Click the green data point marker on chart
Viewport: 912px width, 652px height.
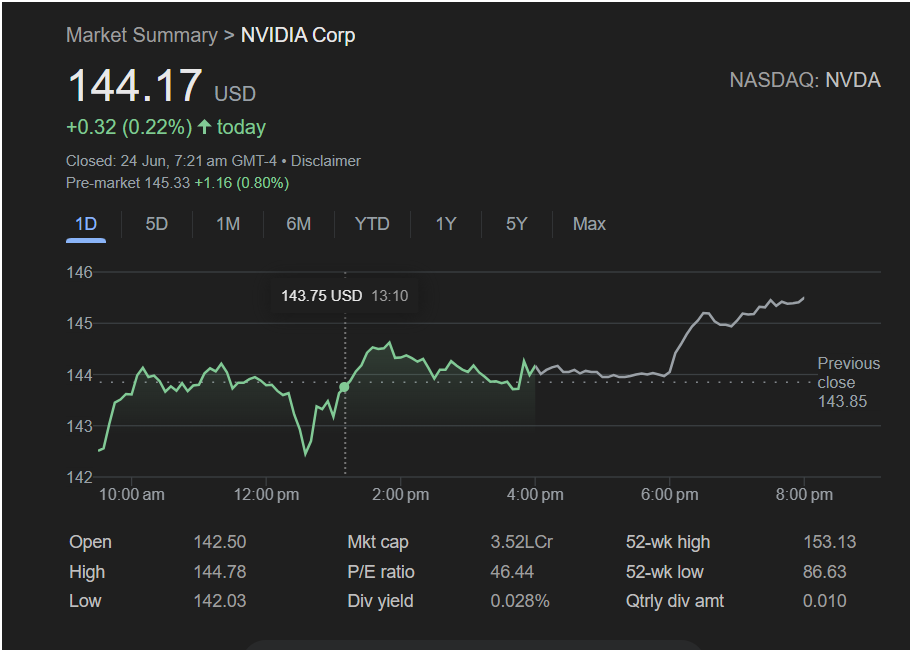click(x=344, y=387)
